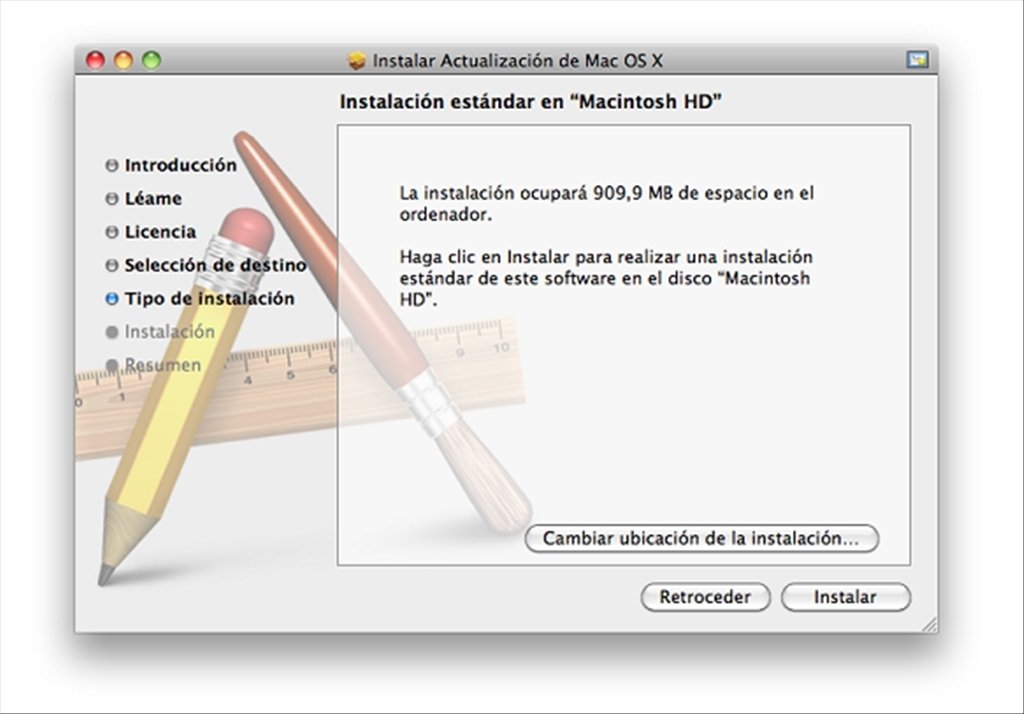Select the Introducción step
The image size is (1024, 714).
[180, 165]
